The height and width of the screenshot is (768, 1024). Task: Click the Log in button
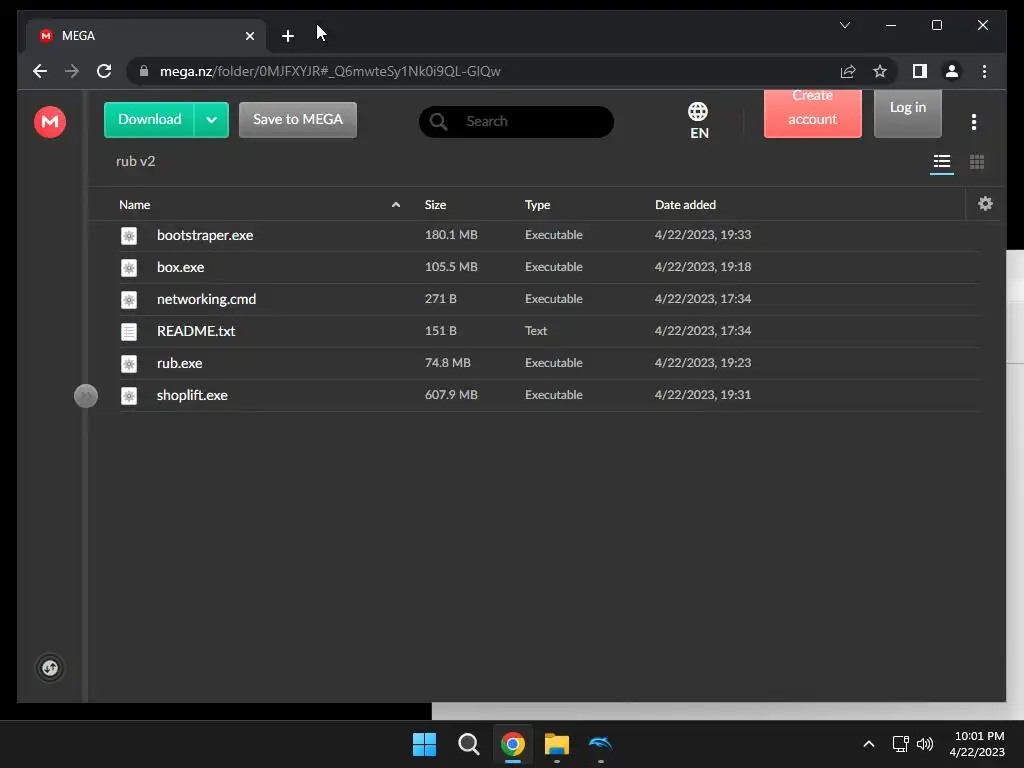coord(908,114)
